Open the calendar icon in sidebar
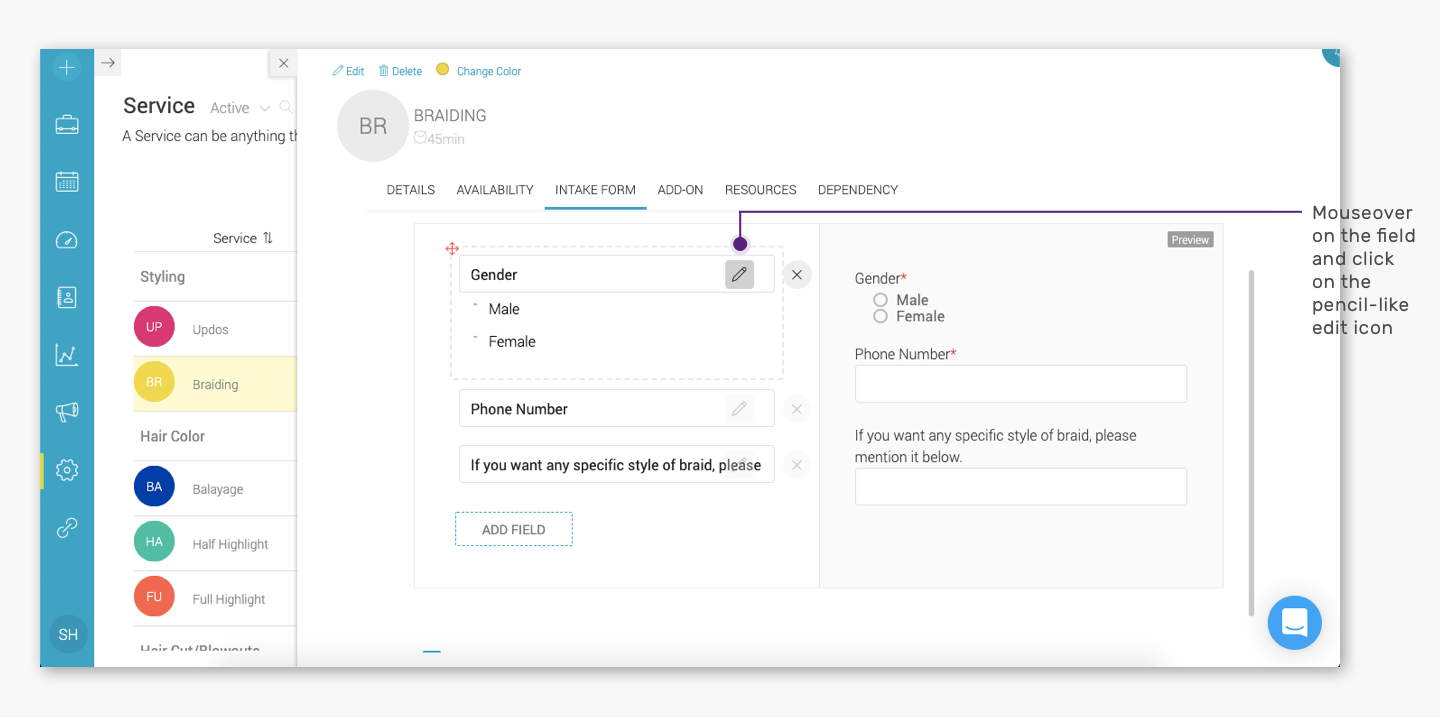 tap(67, 182)
